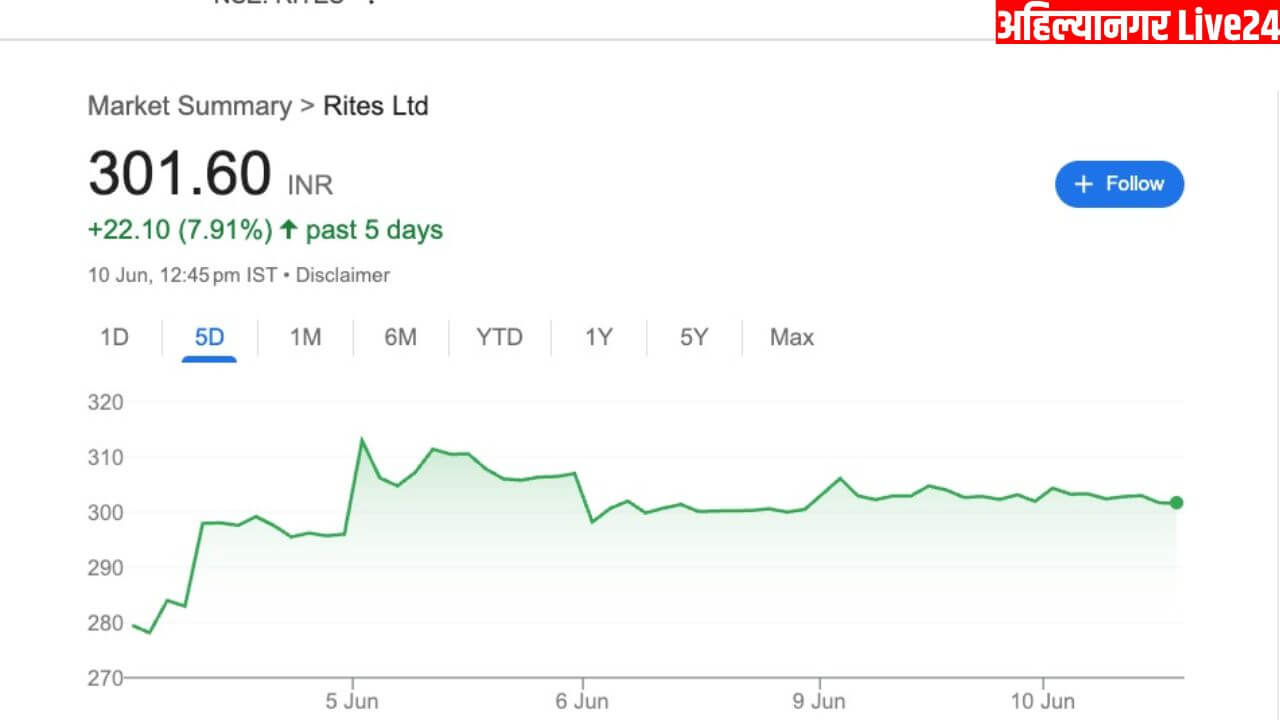The width and height of the screenshot is (1280, 720).
Task: Open the Market Summary breadcrumb link
Action: pos(190,106)
